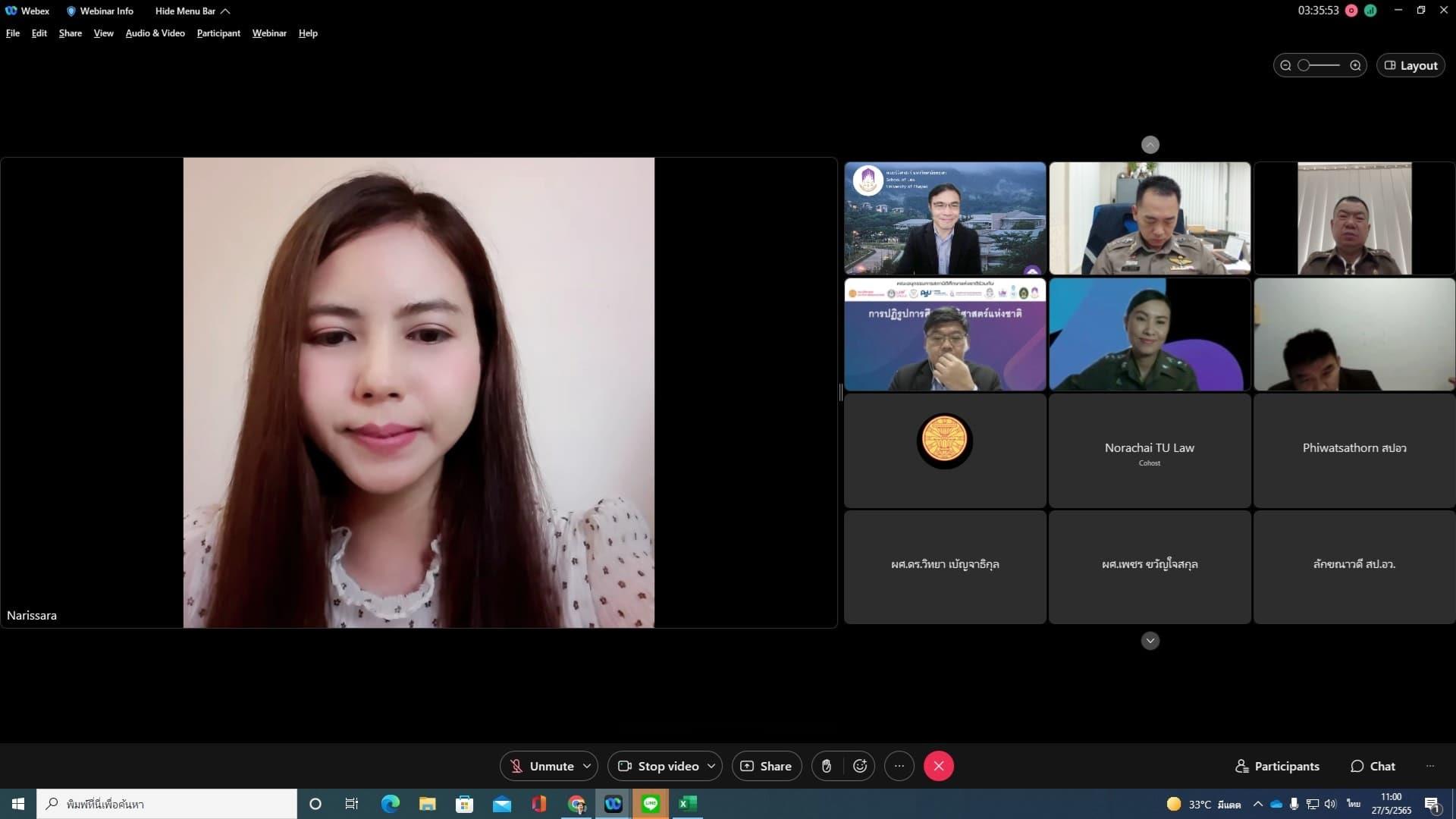Click the zoom in magnifier icon
Image resolution: width=1456 pixels, height=819 pixels.
(x=1355, y=65)
